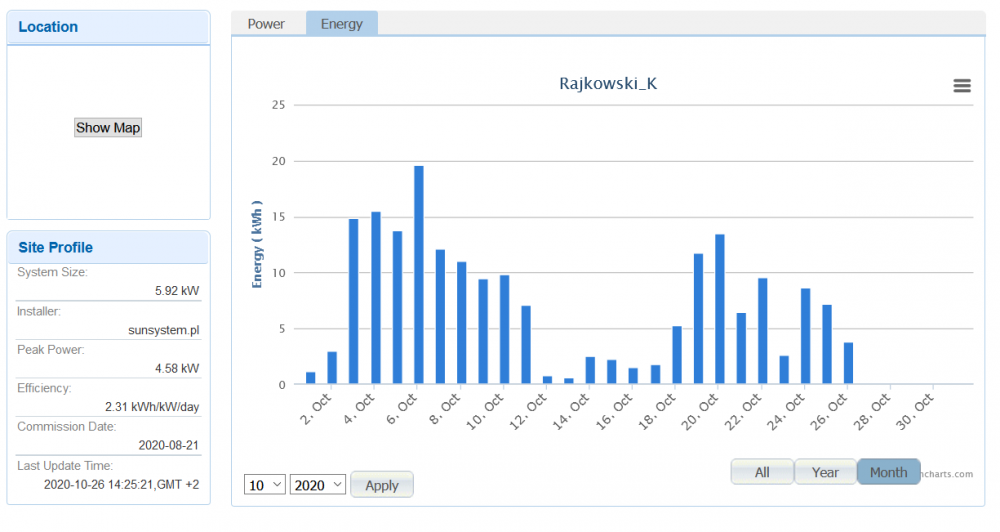Image resolution: width=1000 pixels, height=532 pixels.
Task: Click the energy bar for 20 Oct
Action: coord(720,309)
